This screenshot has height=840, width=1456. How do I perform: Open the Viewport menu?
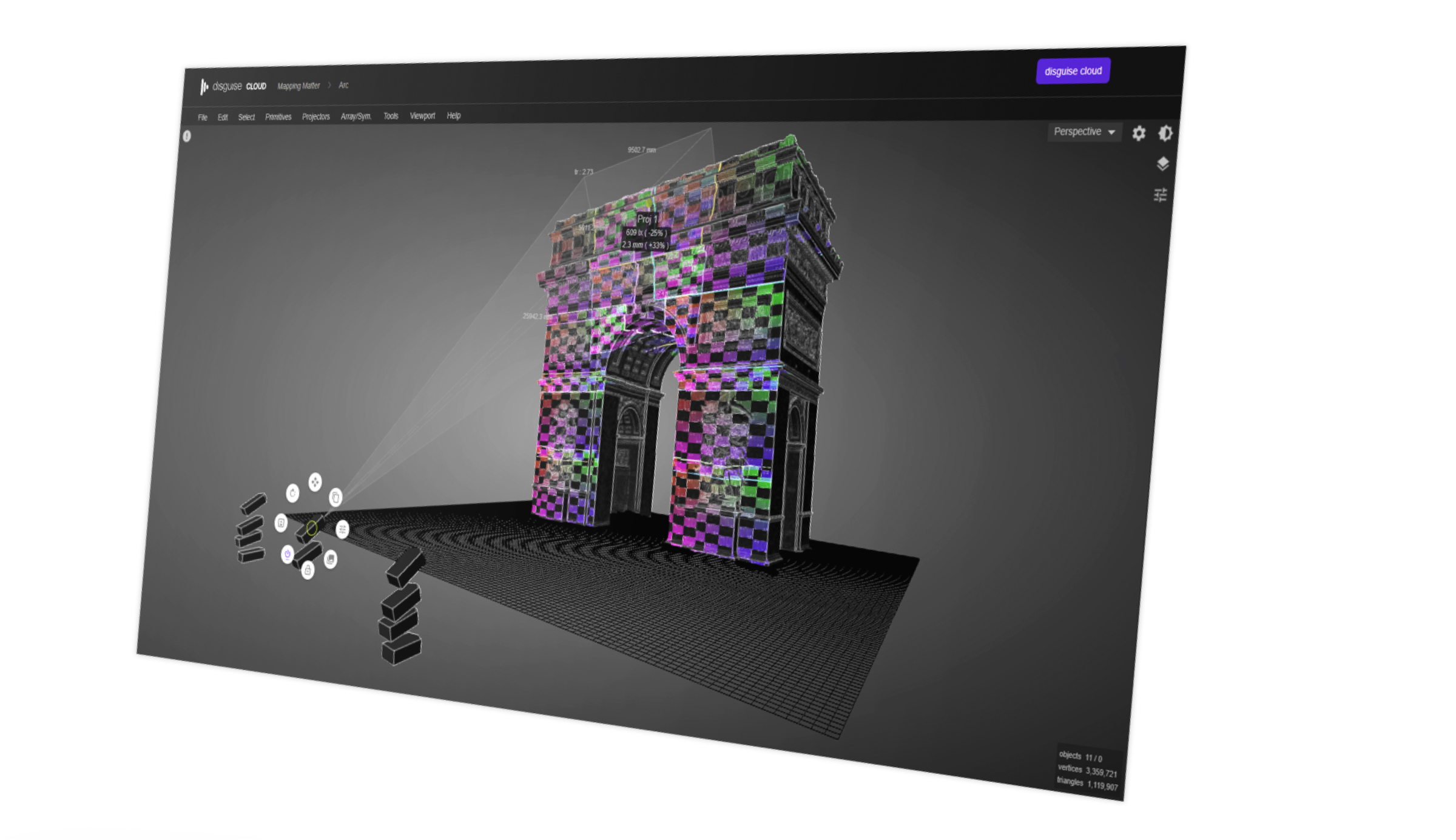(422, 115)
